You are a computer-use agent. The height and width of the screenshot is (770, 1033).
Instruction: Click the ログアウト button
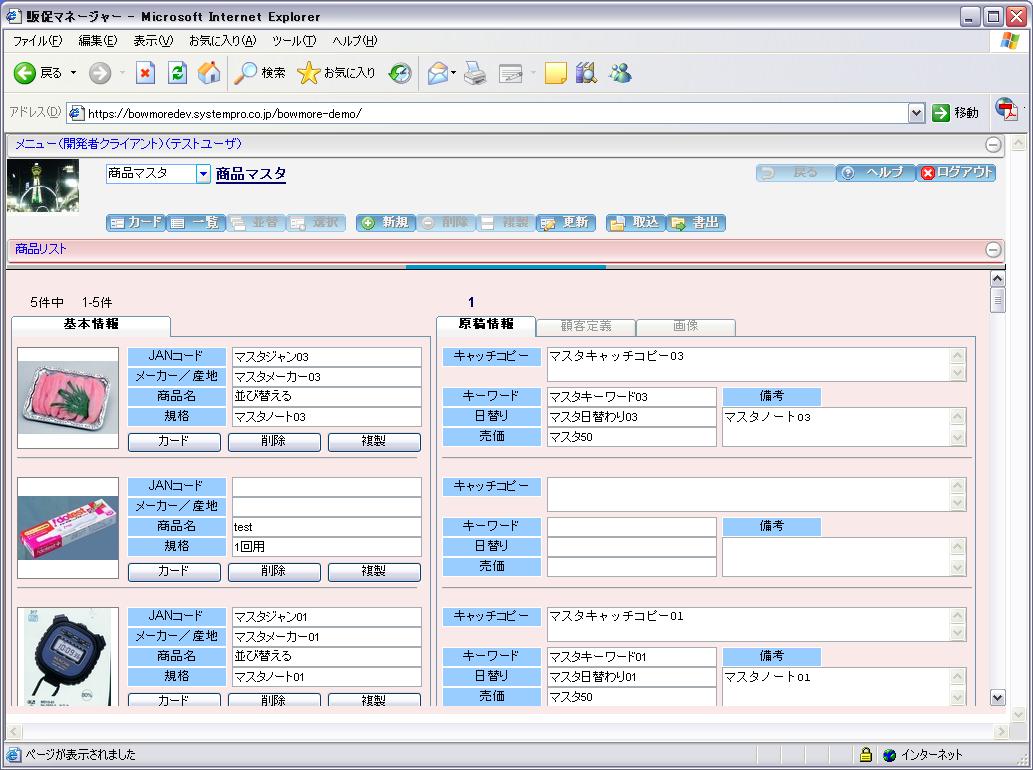click(956, 173)
